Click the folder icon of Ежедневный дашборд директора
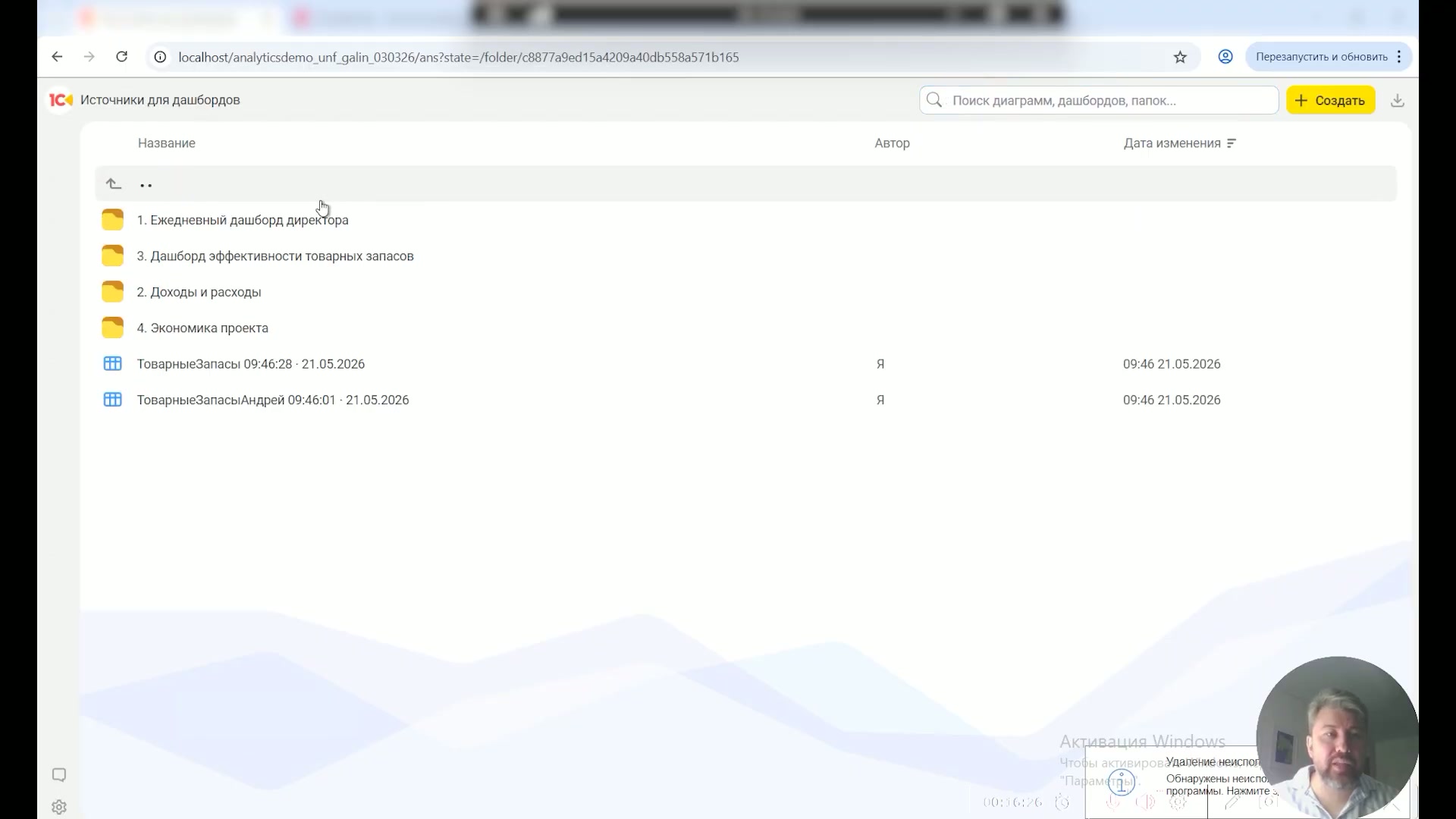The image size is (1456, 819). point(112,220)
